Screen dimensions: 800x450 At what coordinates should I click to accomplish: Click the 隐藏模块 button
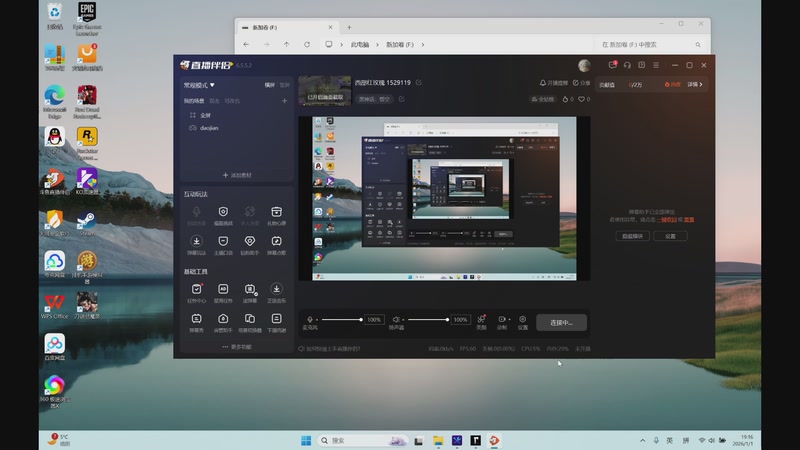[633, 236]
